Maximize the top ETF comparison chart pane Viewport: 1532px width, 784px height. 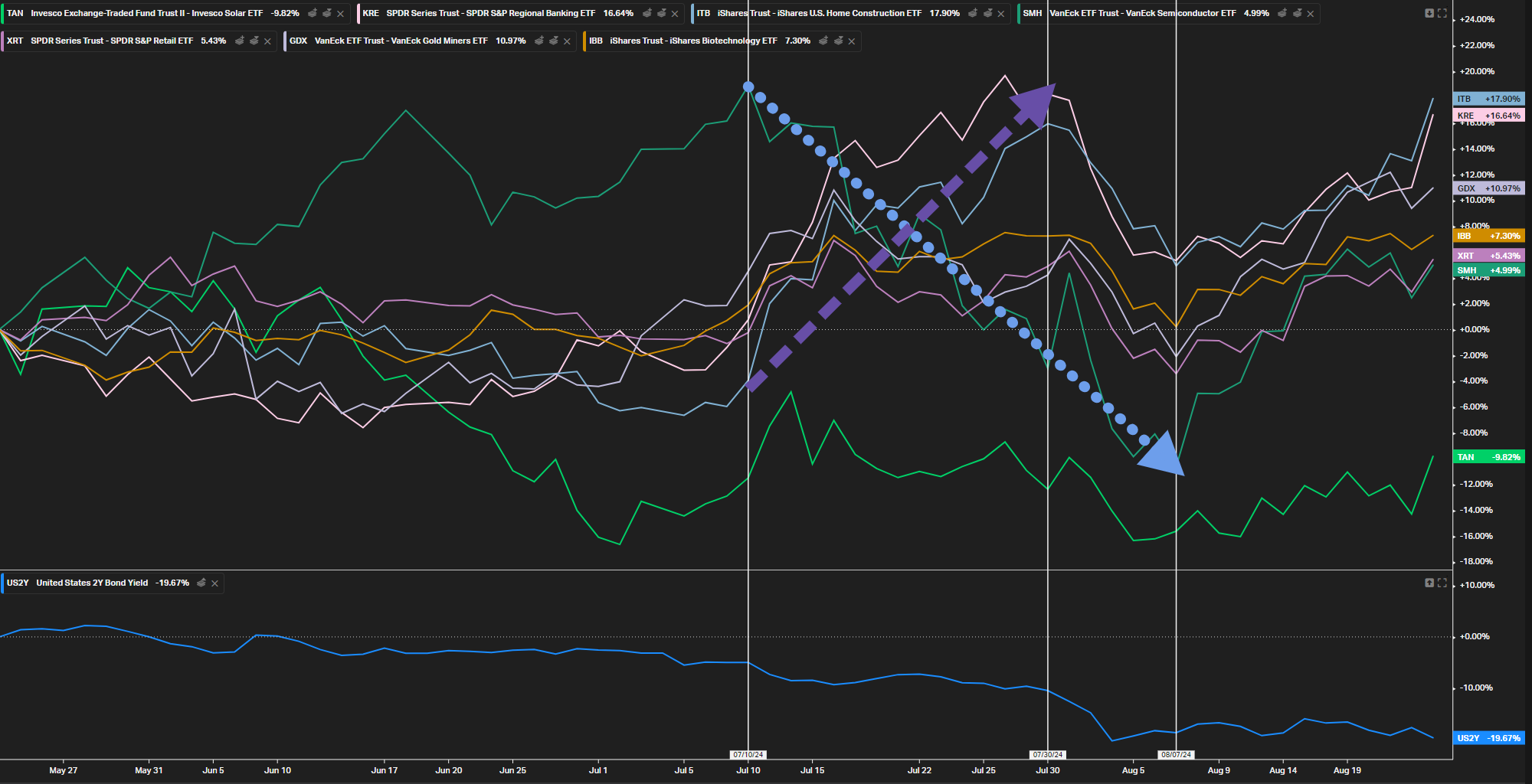click(x=1442, y=13)
